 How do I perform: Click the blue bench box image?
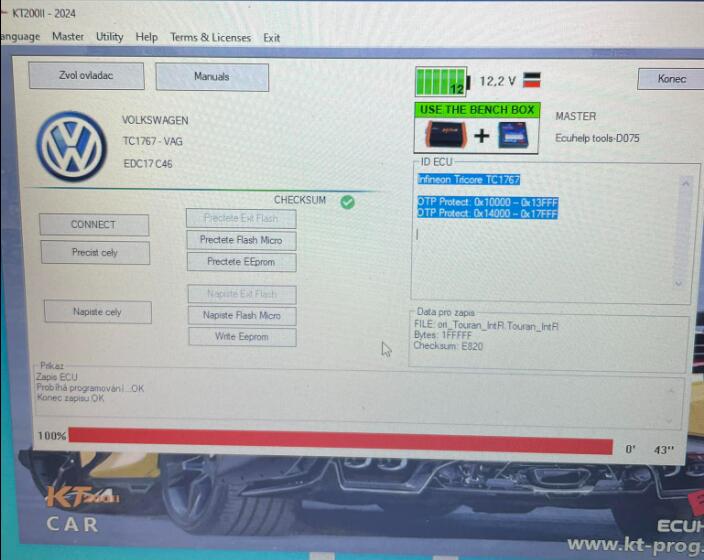tap(513, 135)
